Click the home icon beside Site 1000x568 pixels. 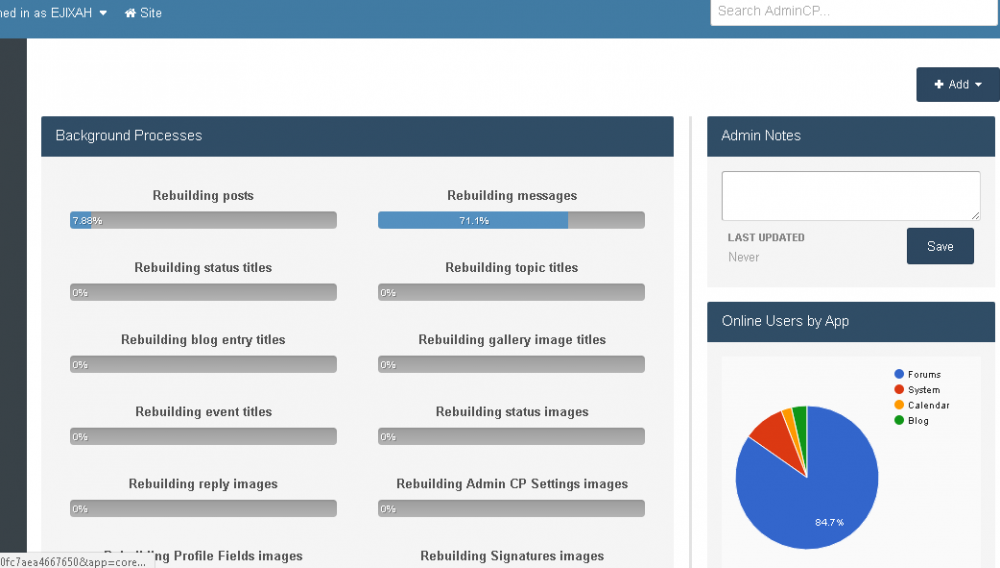[x=131, y=13]
